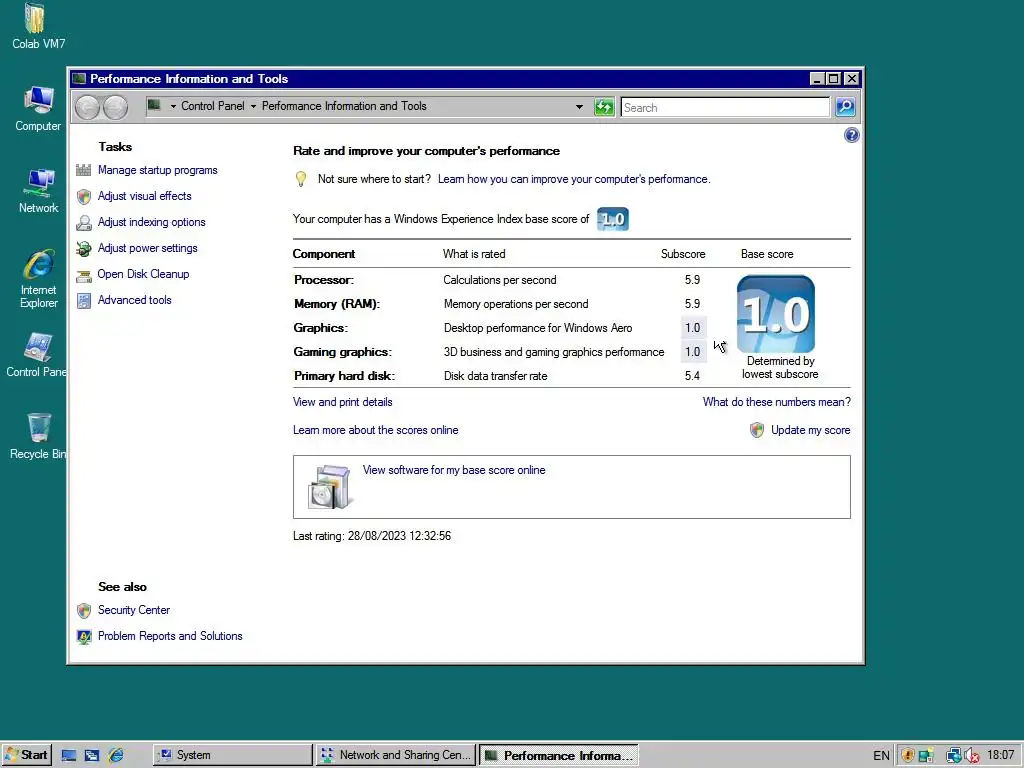Select the Recycle Bin desktop icon
The image size is (1024, 768).
click(38, 436)
